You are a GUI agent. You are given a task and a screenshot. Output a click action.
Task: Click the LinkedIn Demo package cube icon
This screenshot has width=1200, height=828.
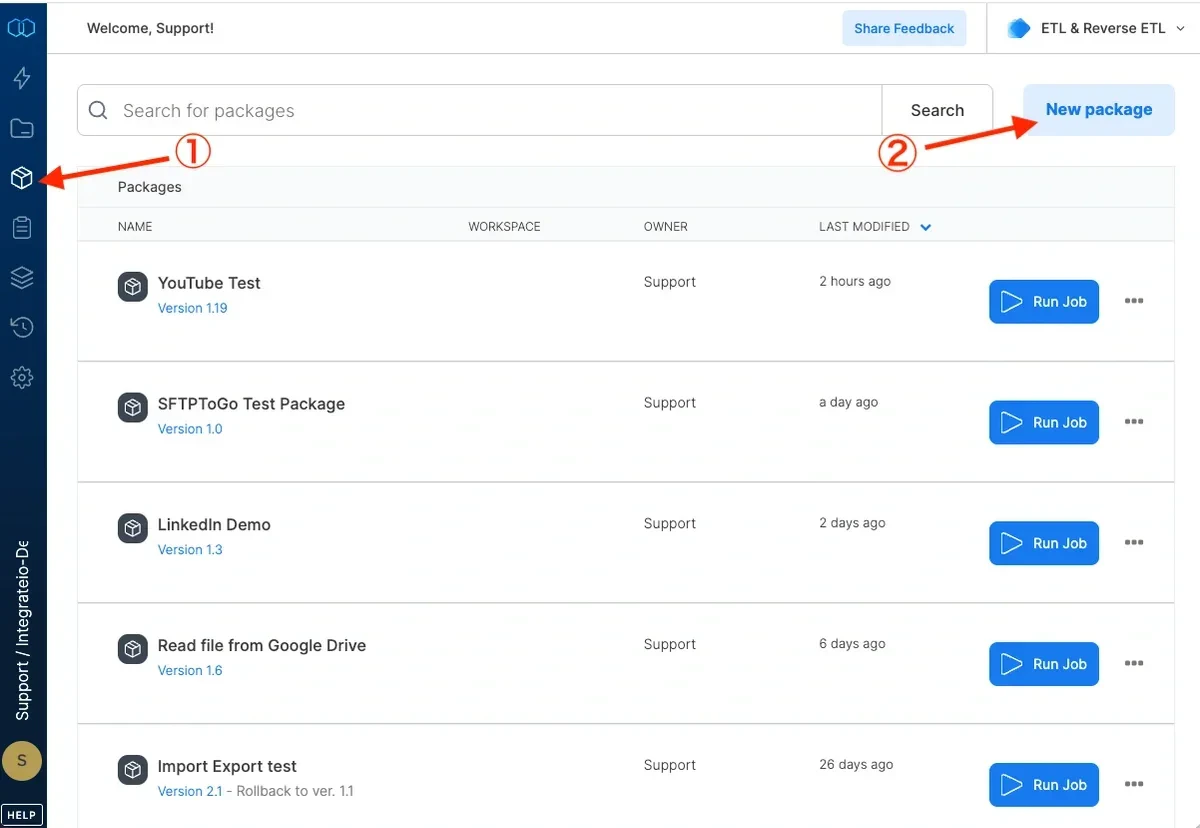pyautogui.click(x=132, y=528)
